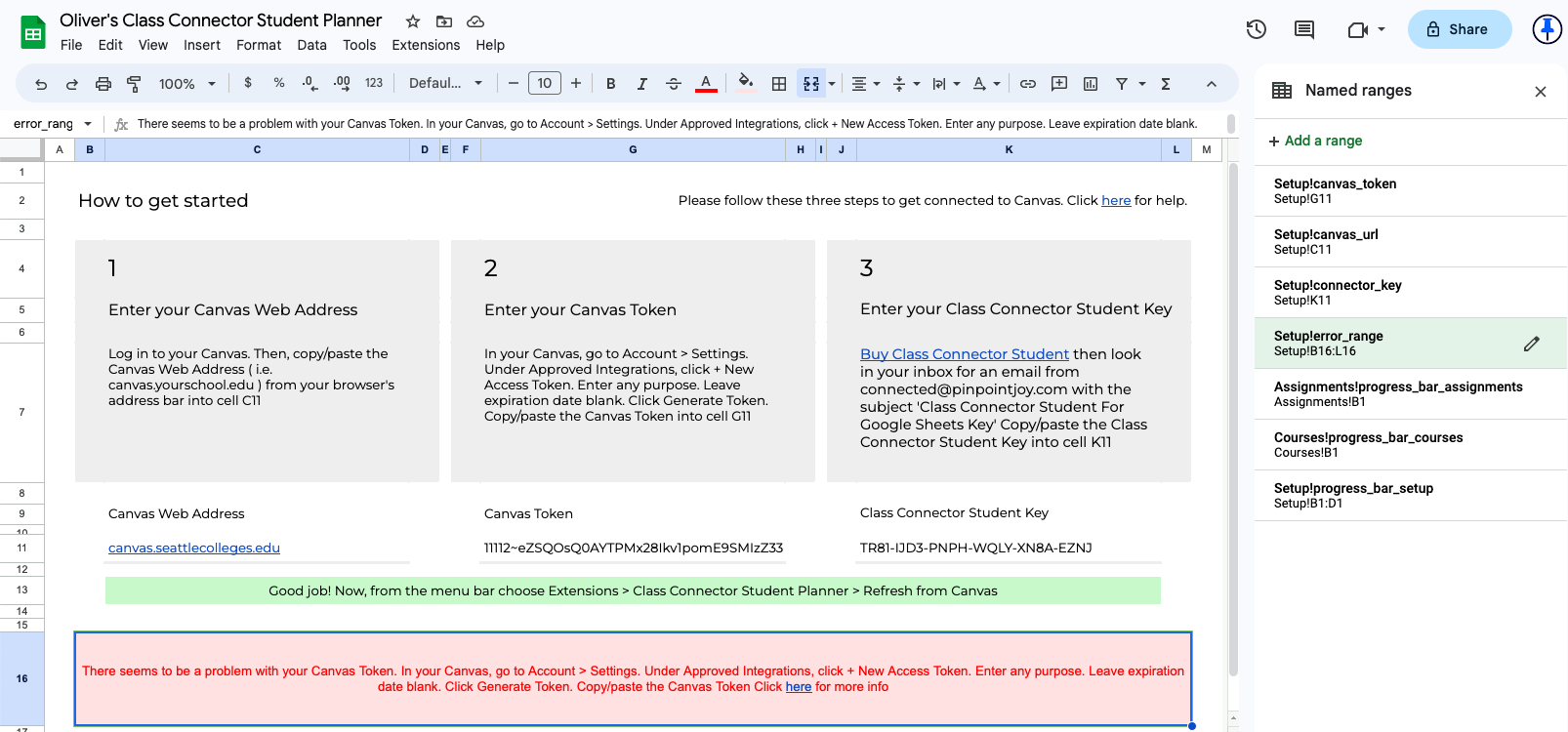Screen dimensions: 1568x732
Task: Open the number format 123 menu
Action: tap(374, 83)
